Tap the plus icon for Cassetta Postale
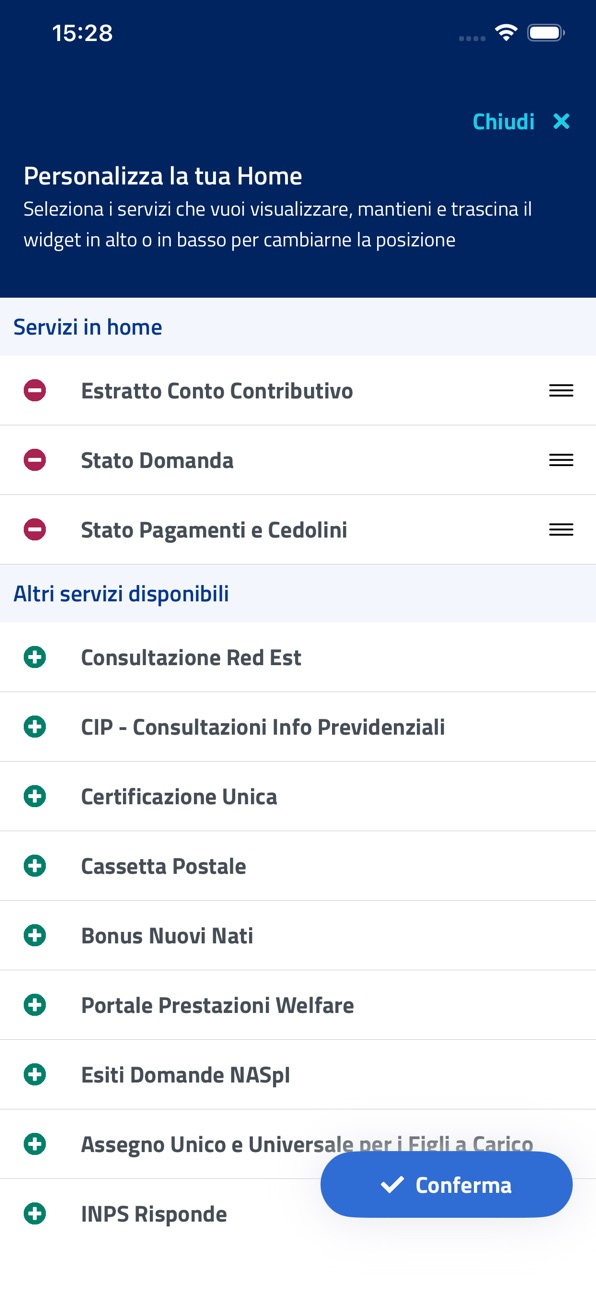Image resolution: width=596 pixels, height=1290 pixels. click(x=35, y=866)
